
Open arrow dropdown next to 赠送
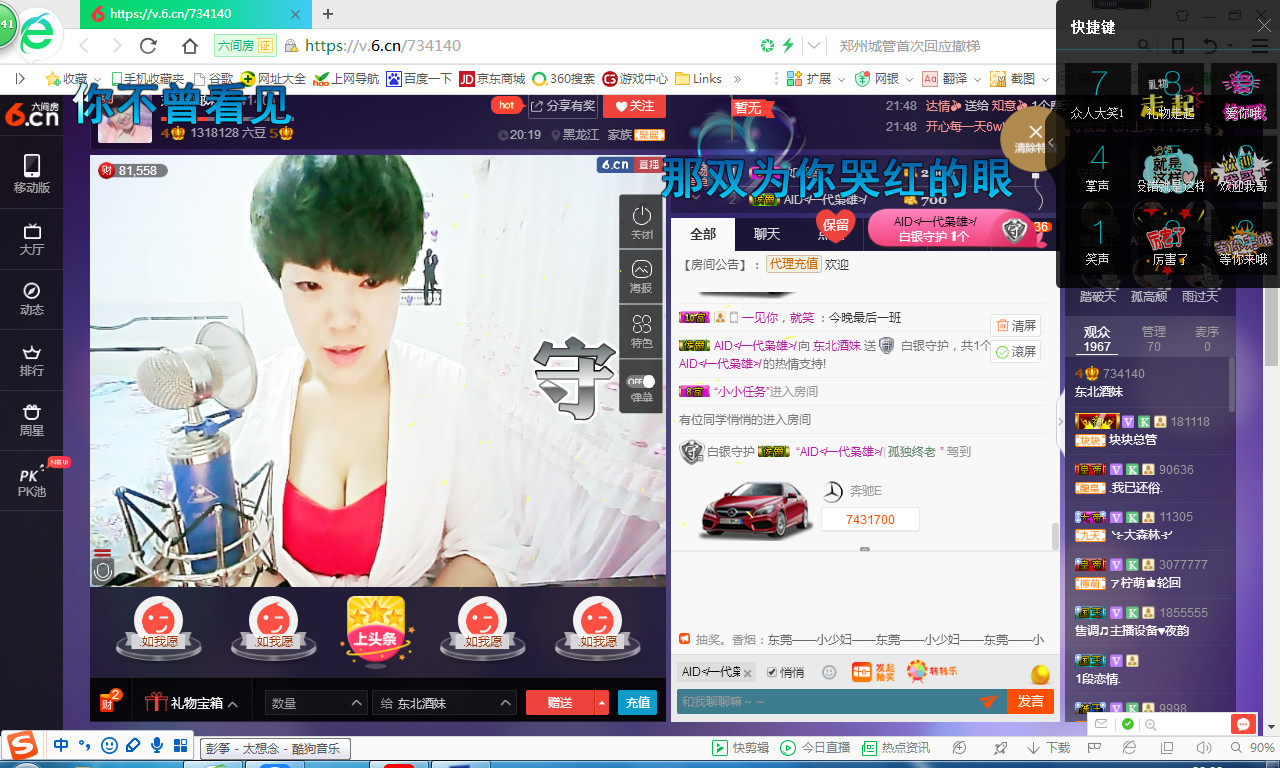(601, 703)
